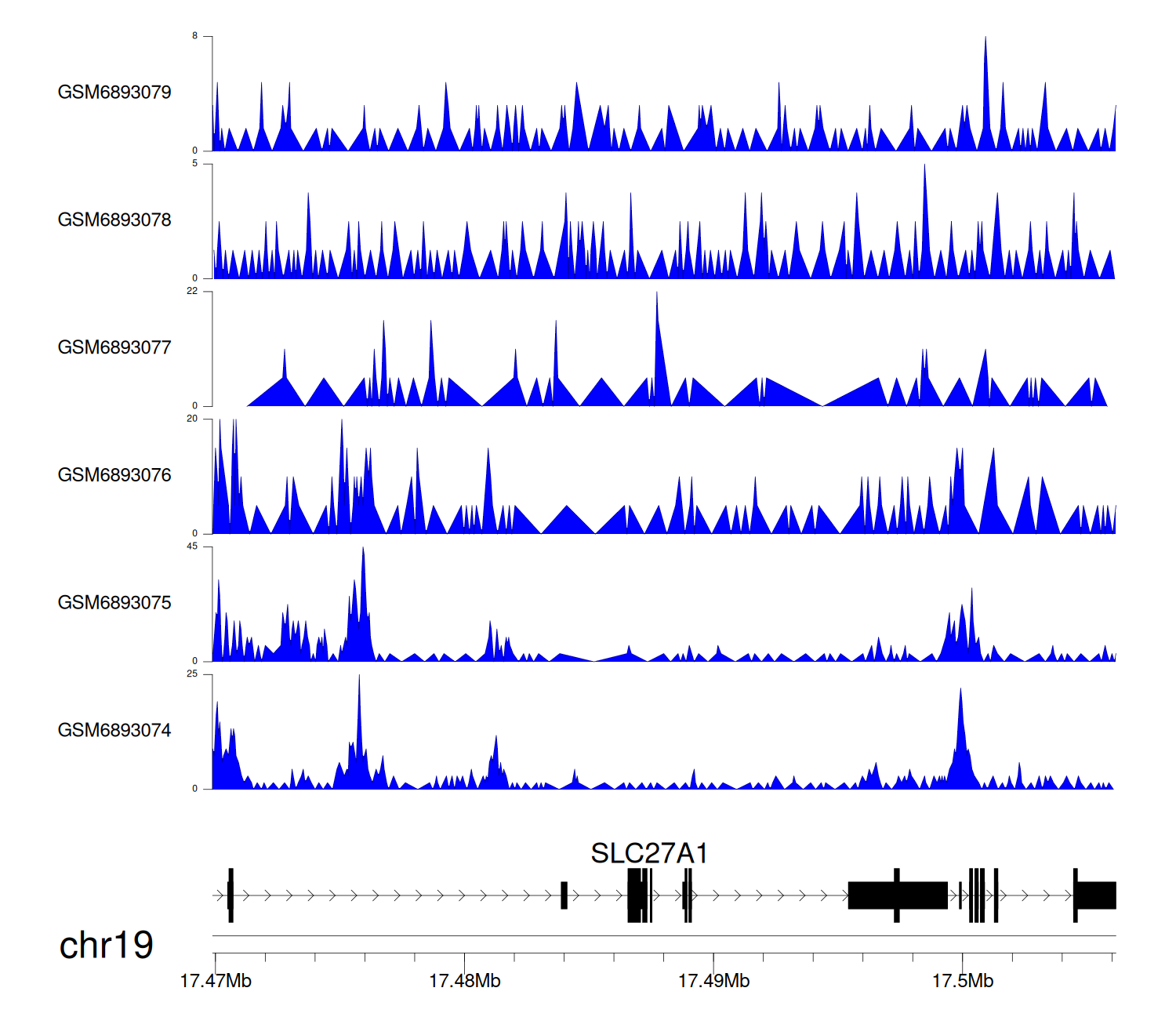1176x1035 pixels.
Task: Select the GSM6893078 track label
Action: coord(114,220)
